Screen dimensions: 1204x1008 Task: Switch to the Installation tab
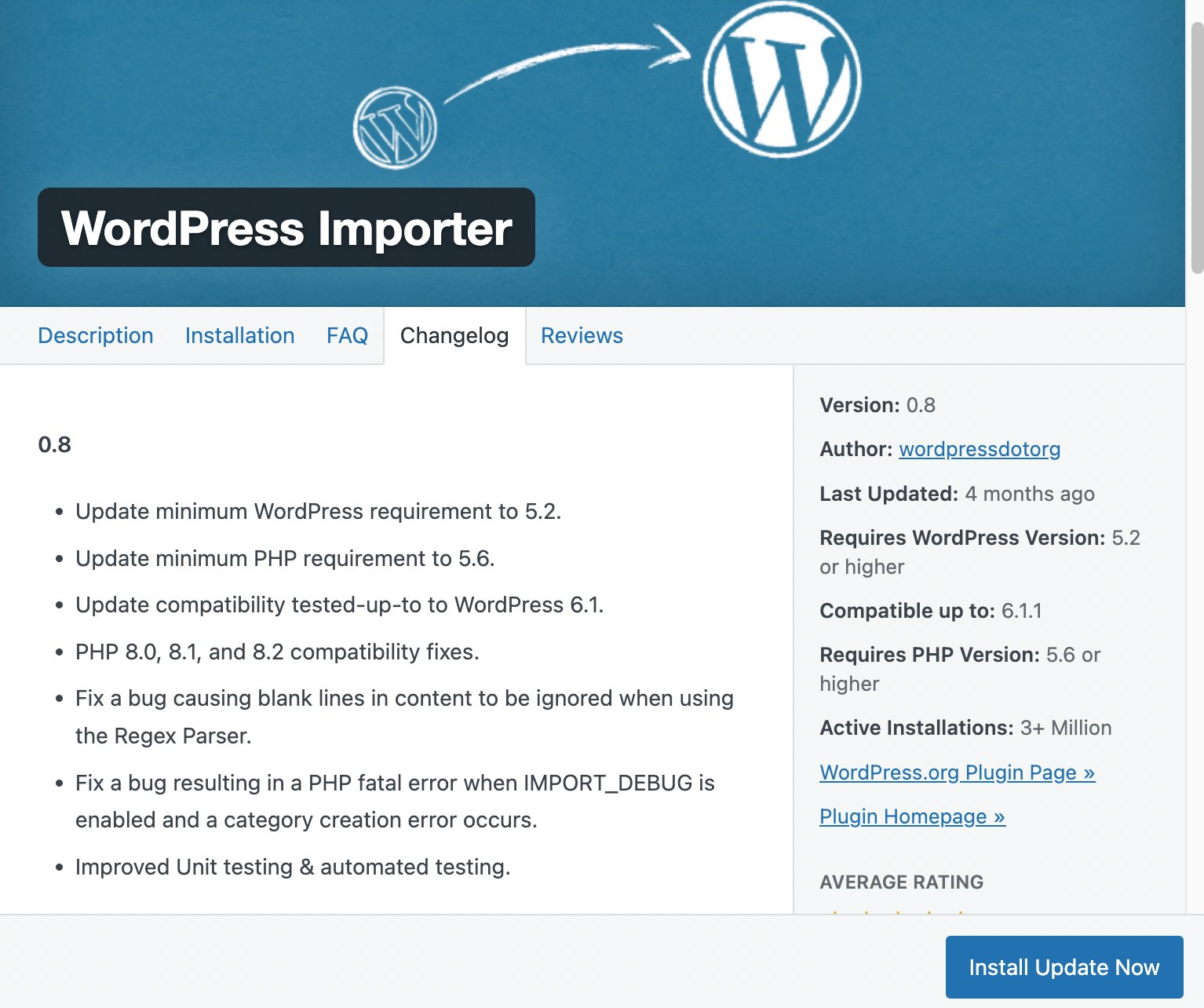point(240,335)
